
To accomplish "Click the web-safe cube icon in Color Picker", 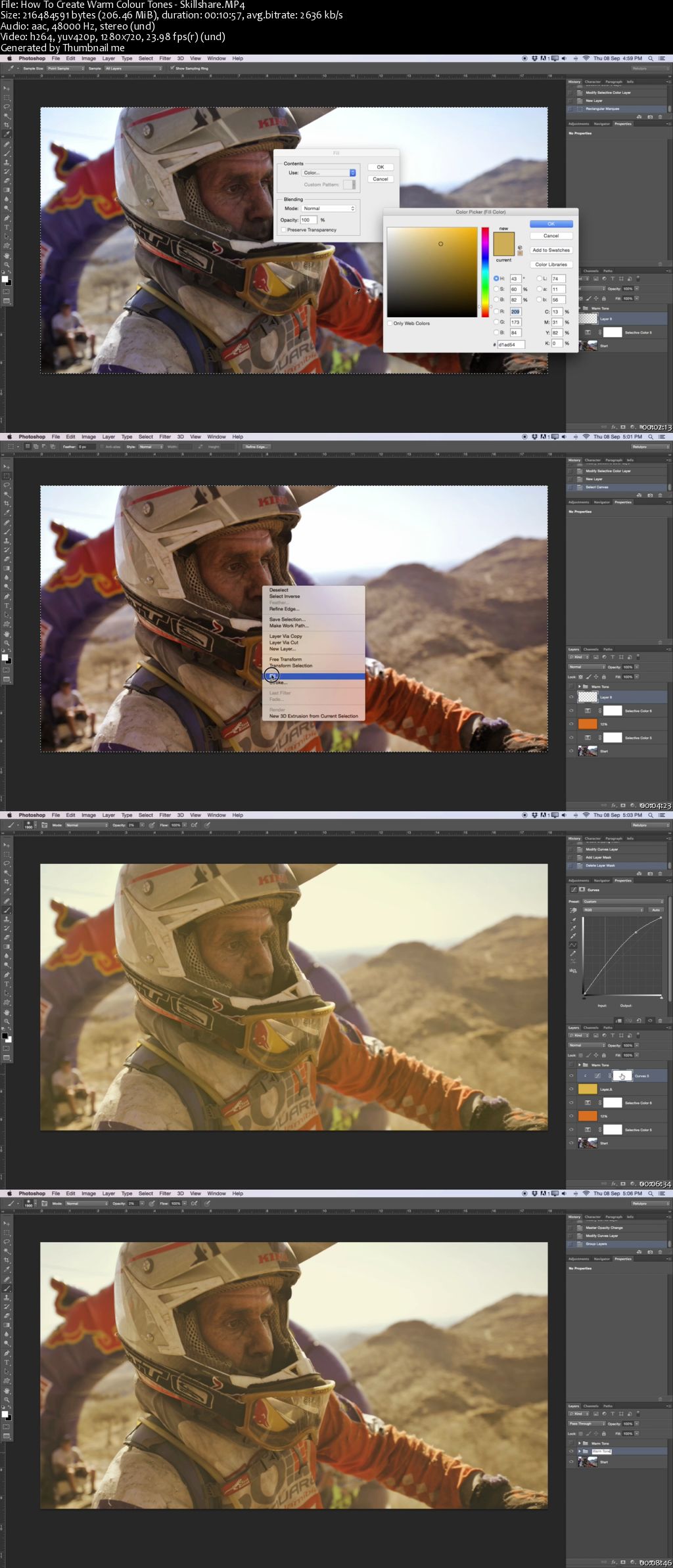I will pyautogui.click(x=520, y=247).
